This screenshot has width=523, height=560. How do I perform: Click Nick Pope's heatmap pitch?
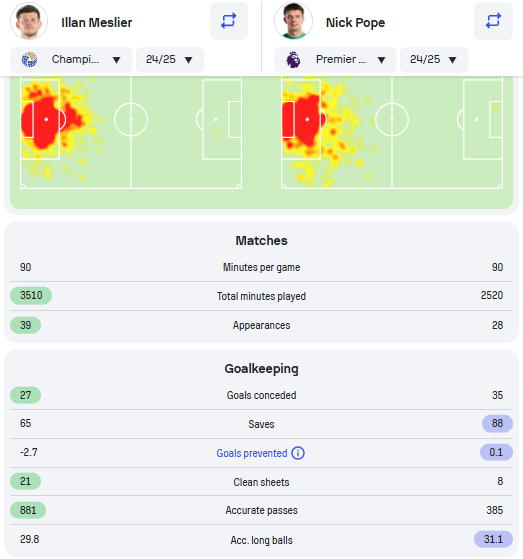(x=392, y=132)
